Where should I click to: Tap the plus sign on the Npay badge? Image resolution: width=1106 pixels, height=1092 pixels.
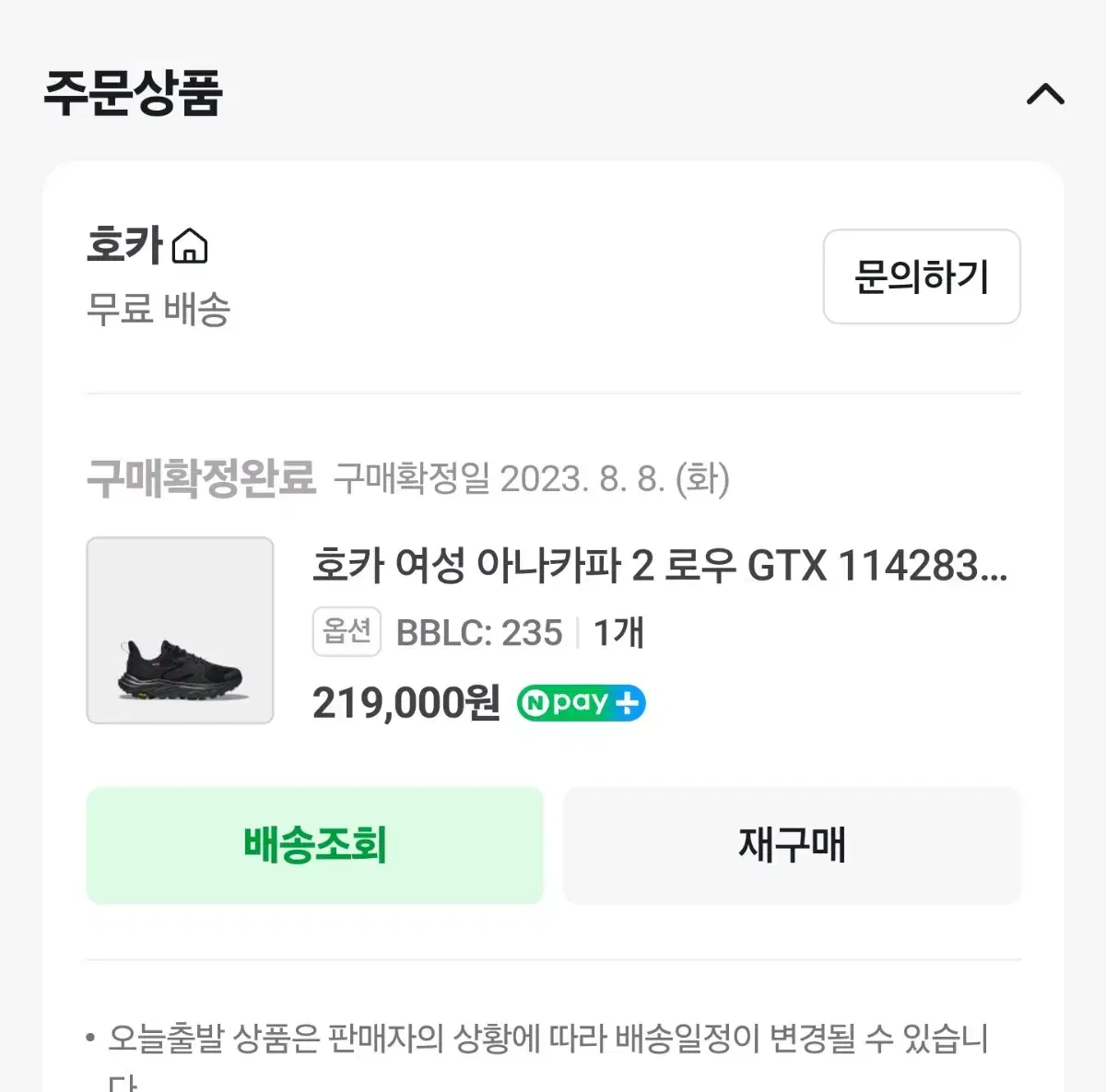point(628,704)
